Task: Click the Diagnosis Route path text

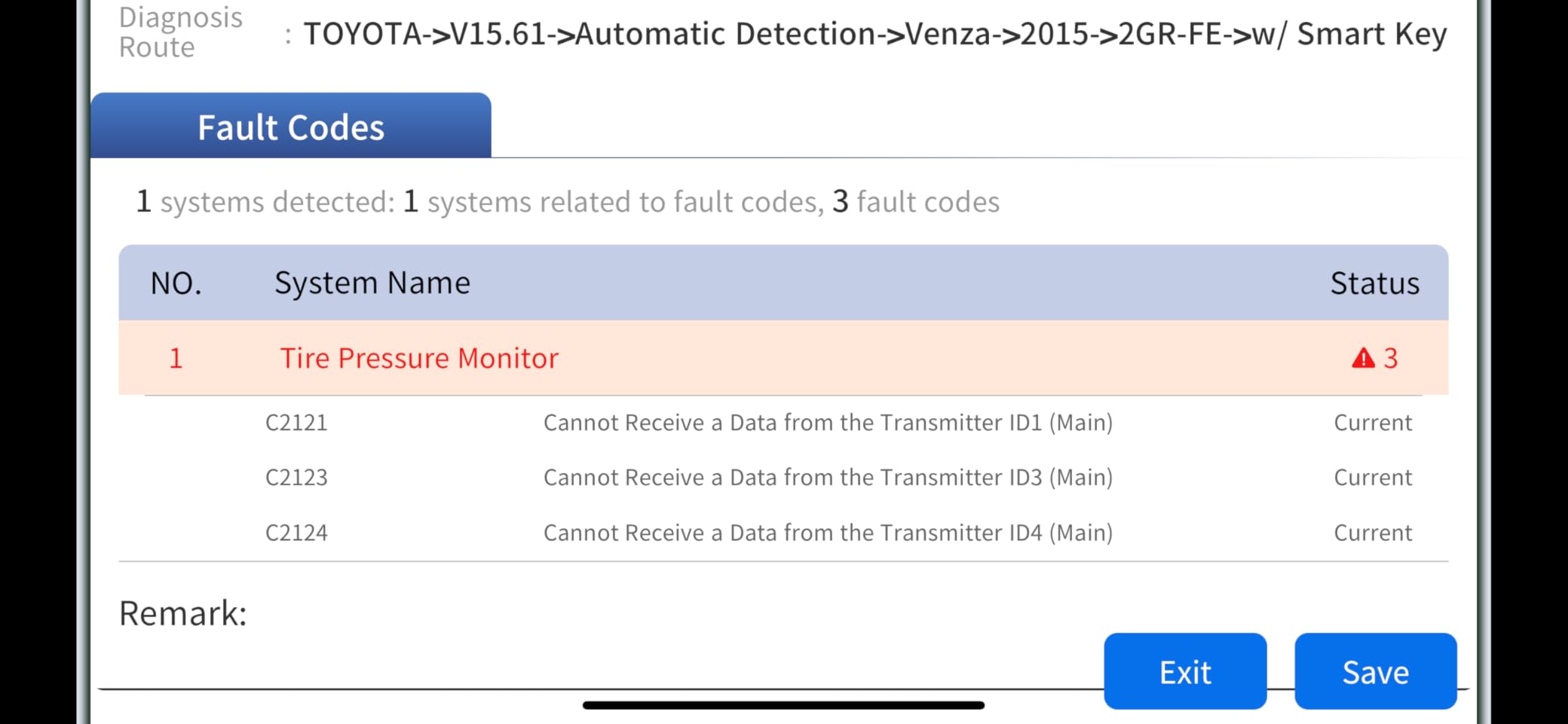Action: (875, 34)
